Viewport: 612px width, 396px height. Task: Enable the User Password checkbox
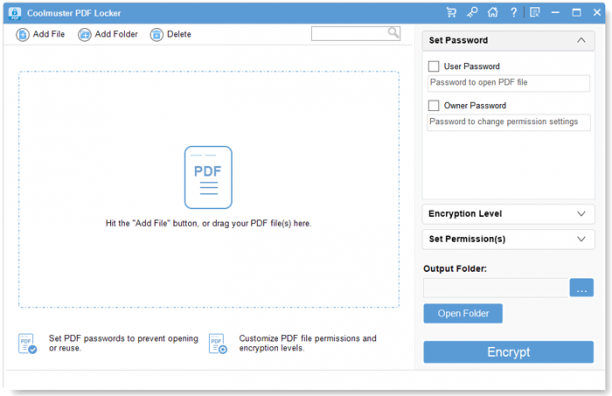(434, 66)
